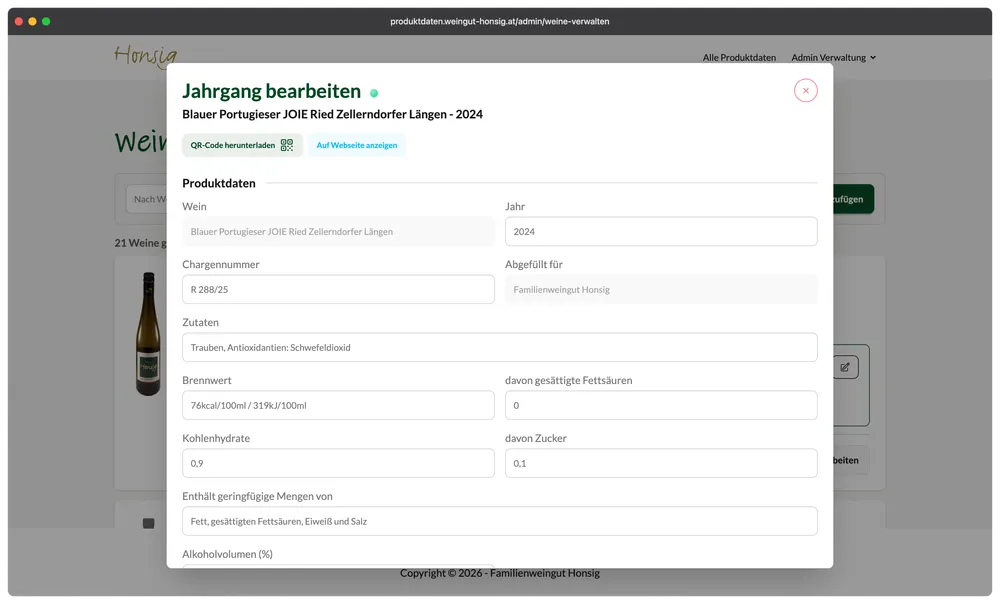Click the Chargennummer field
This screenshot has height=604, width=1000.
point(338,290)
